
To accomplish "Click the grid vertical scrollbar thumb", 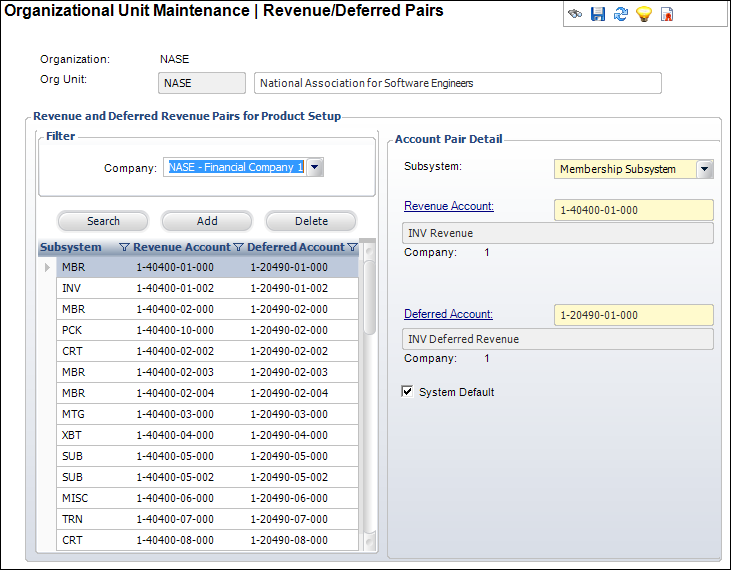I will [x=369, y=297].
